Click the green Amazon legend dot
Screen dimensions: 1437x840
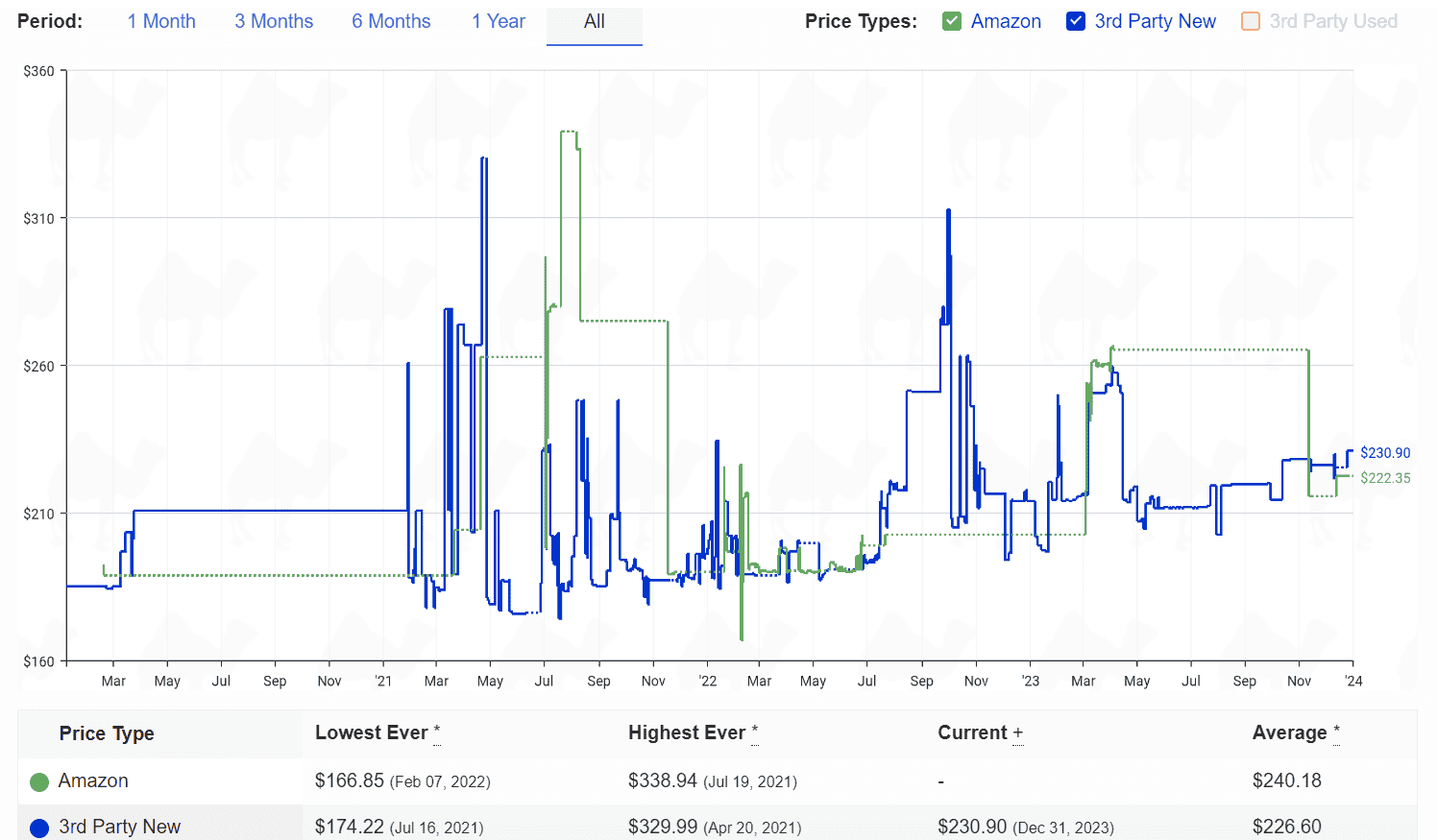coord(39,782)
